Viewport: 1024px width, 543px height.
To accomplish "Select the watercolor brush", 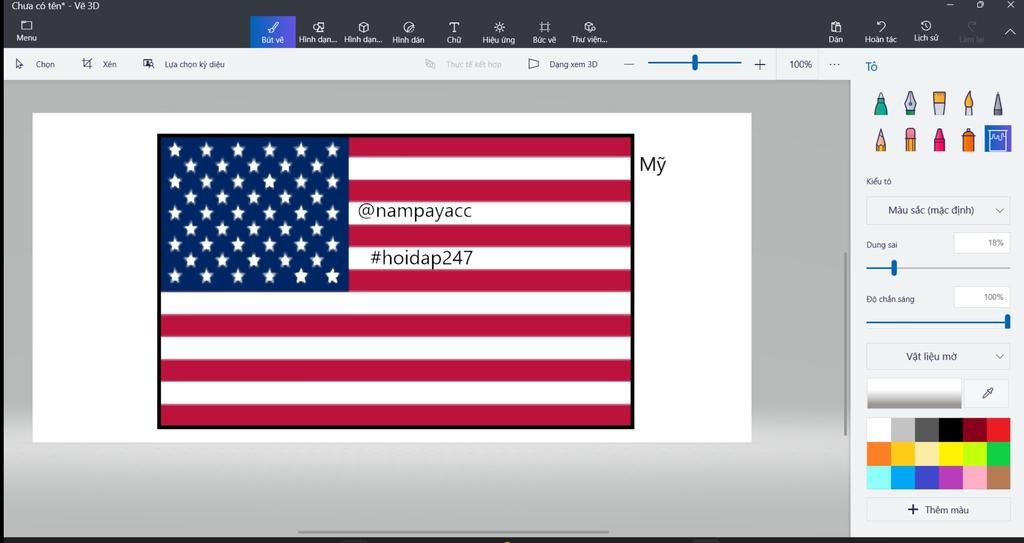I will (968, 104).
